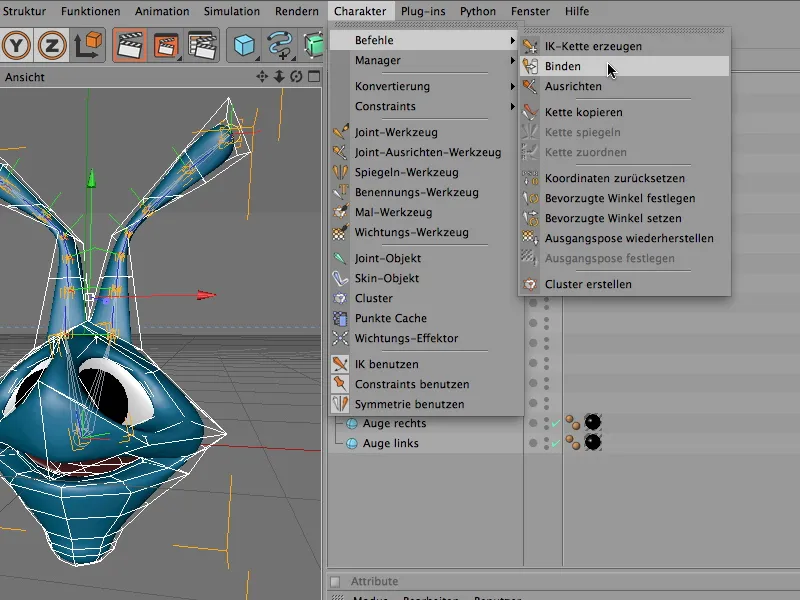
Task: Toggle visibility dots of Auge links
Action: point(546,443)
